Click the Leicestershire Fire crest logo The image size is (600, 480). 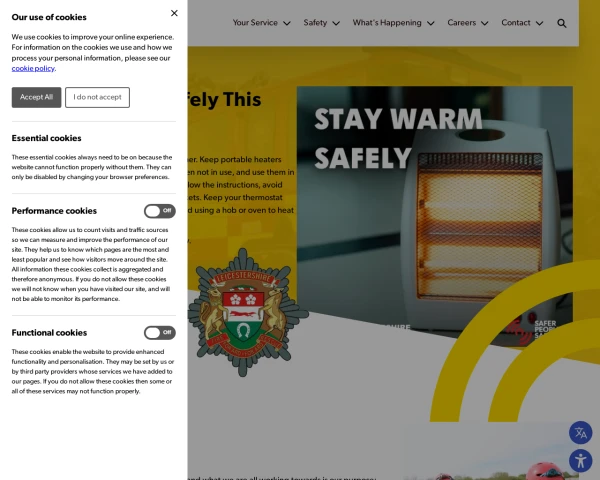pyautogui.click(x=247, y=312)
